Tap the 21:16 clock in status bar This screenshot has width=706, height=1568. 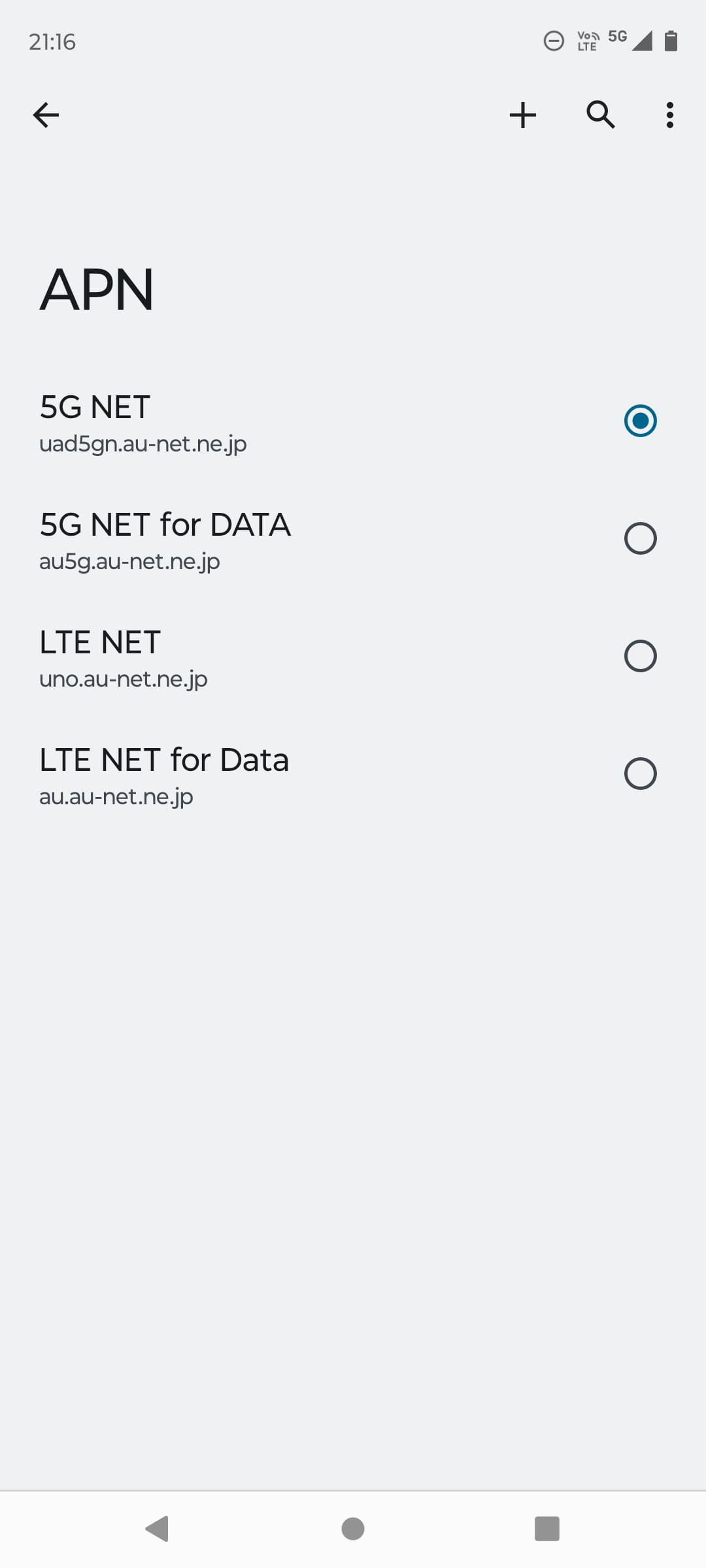pyautogui.click(x=52, y=42)
